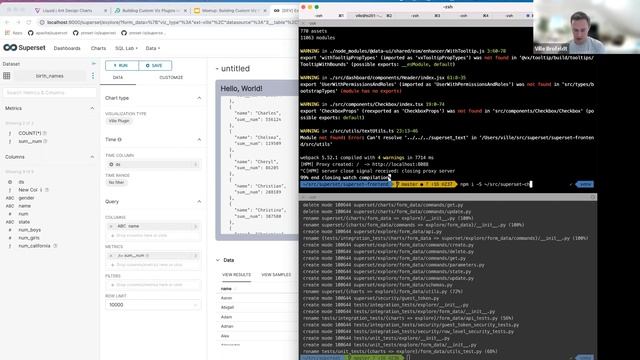Open the time column ds selector
The height and width of the screenshot is (360, 640).
coord(153,164)
